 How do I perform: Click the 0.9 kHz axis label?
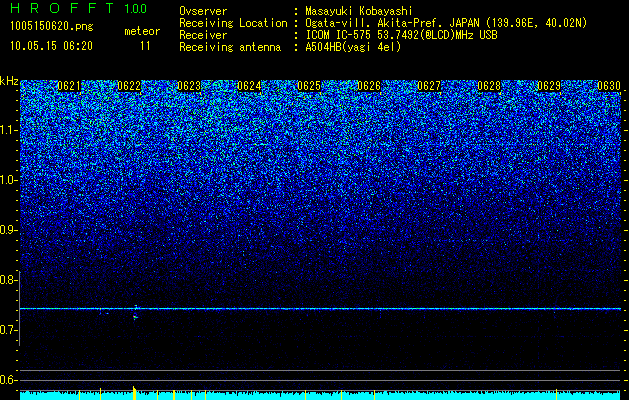click(8, 230)
